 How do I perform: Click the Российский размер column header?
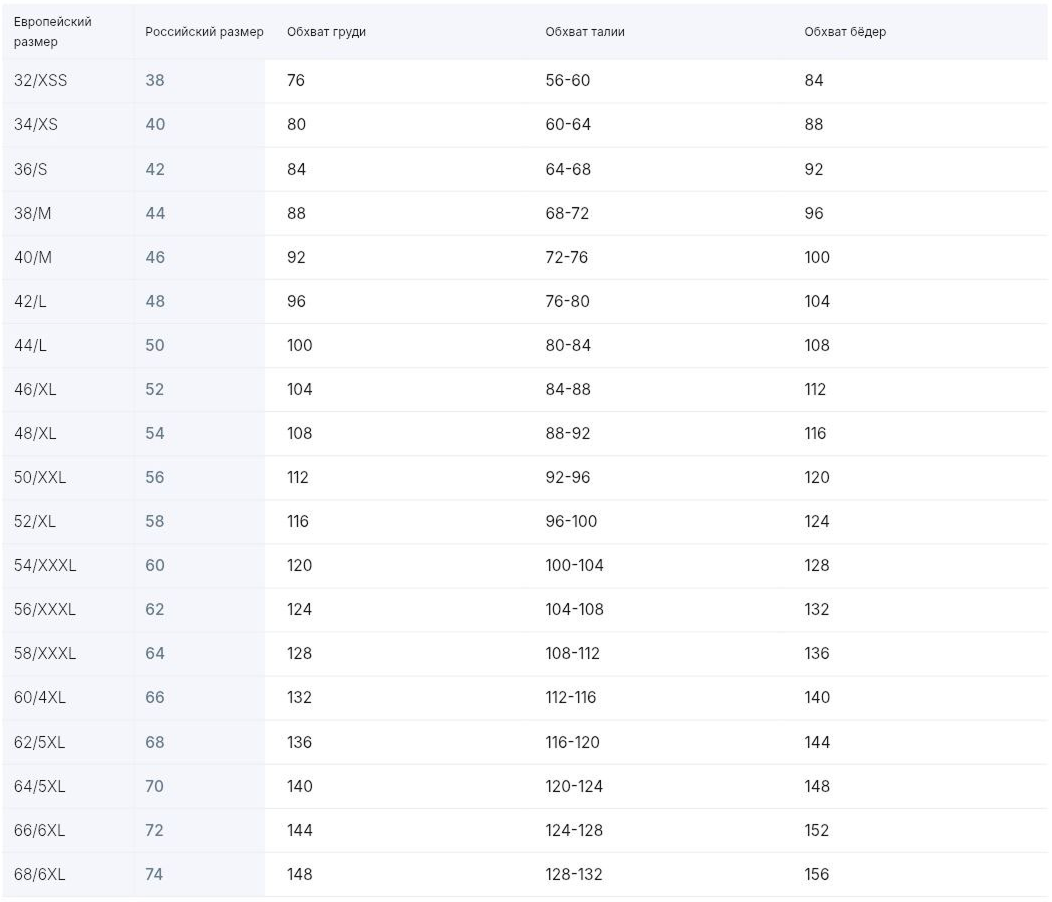tap(204, 32)
